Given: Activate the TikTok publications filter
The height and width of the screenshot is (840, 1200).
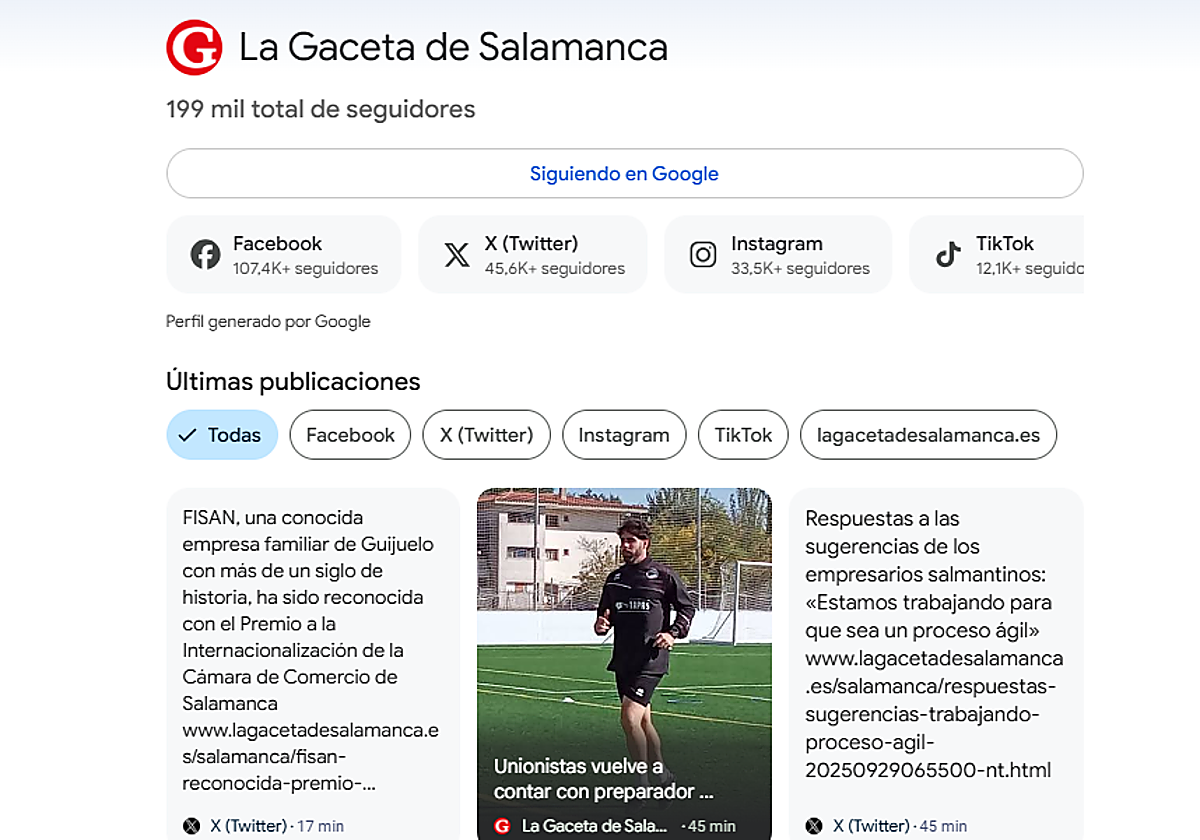Looking at the screenshot, I should pos(743,434).
